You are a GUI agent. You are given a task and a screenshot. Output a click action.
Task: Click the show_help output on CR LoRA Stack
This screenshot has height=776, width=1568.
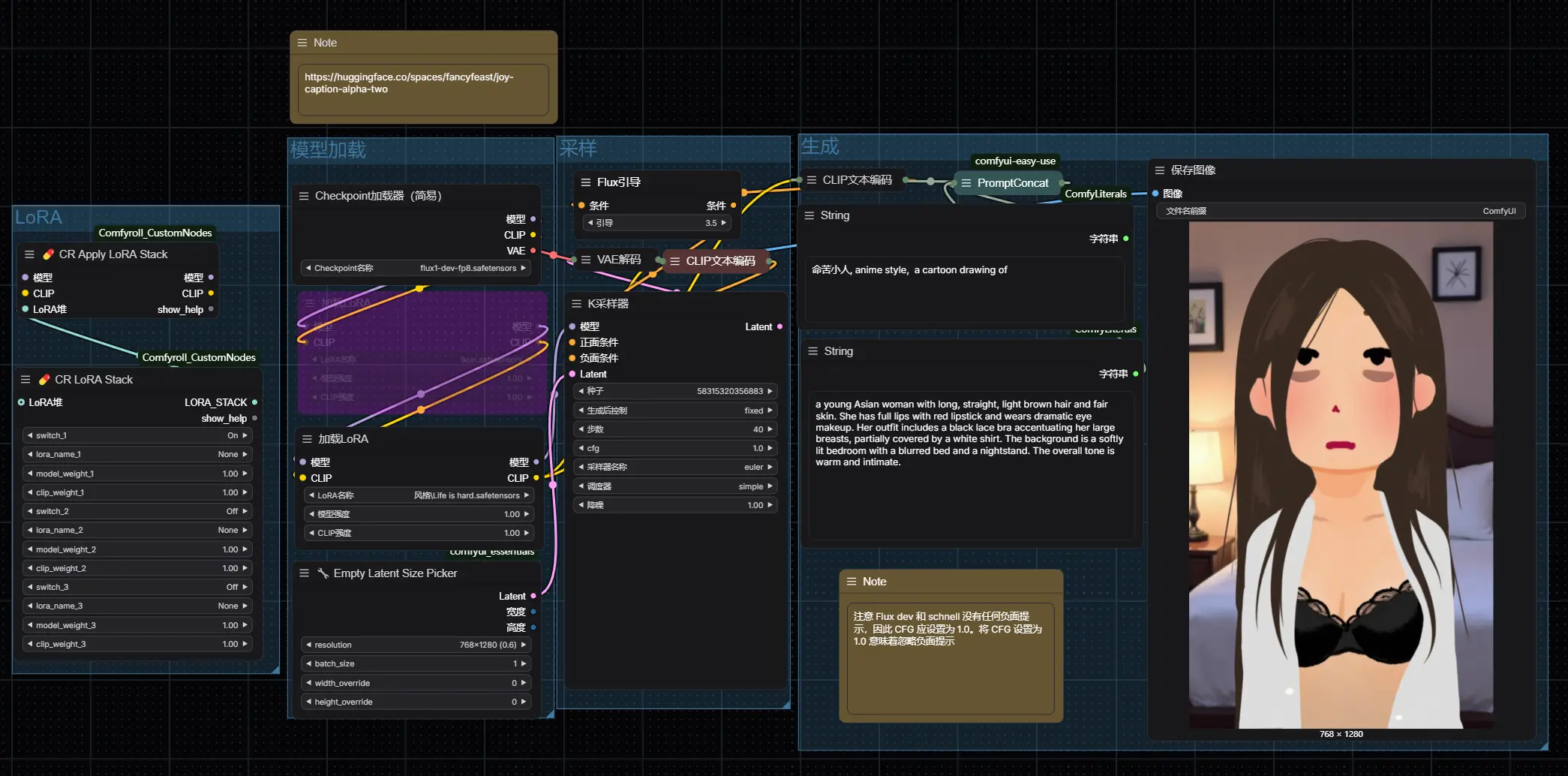254,419
